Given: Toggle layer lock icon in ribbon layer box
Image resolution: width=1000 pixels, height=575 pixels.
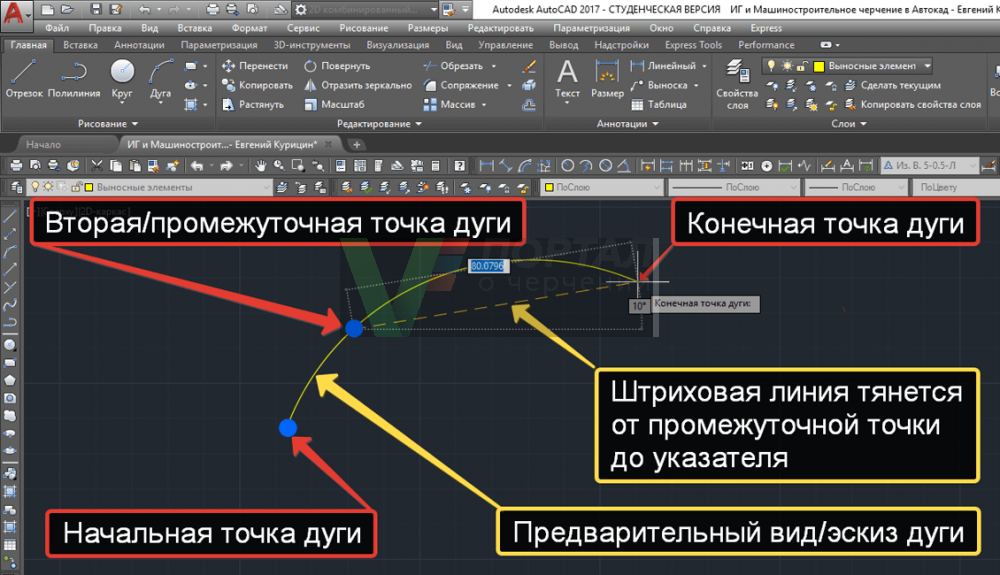Looking at the screenshot, I should (802, 66).
